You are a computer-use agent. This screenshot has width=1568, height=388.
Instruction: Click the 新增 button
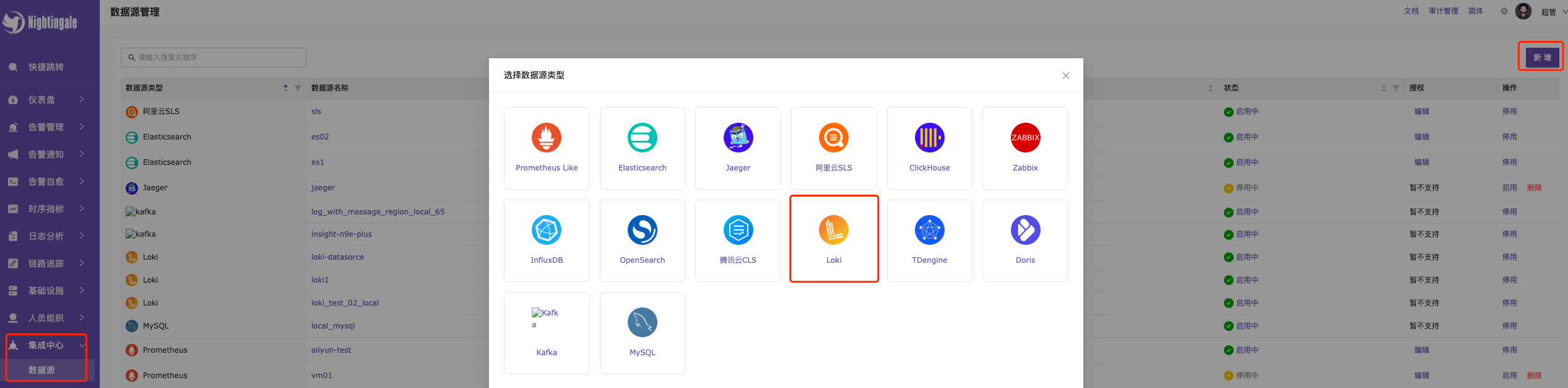click(1541, 58)
